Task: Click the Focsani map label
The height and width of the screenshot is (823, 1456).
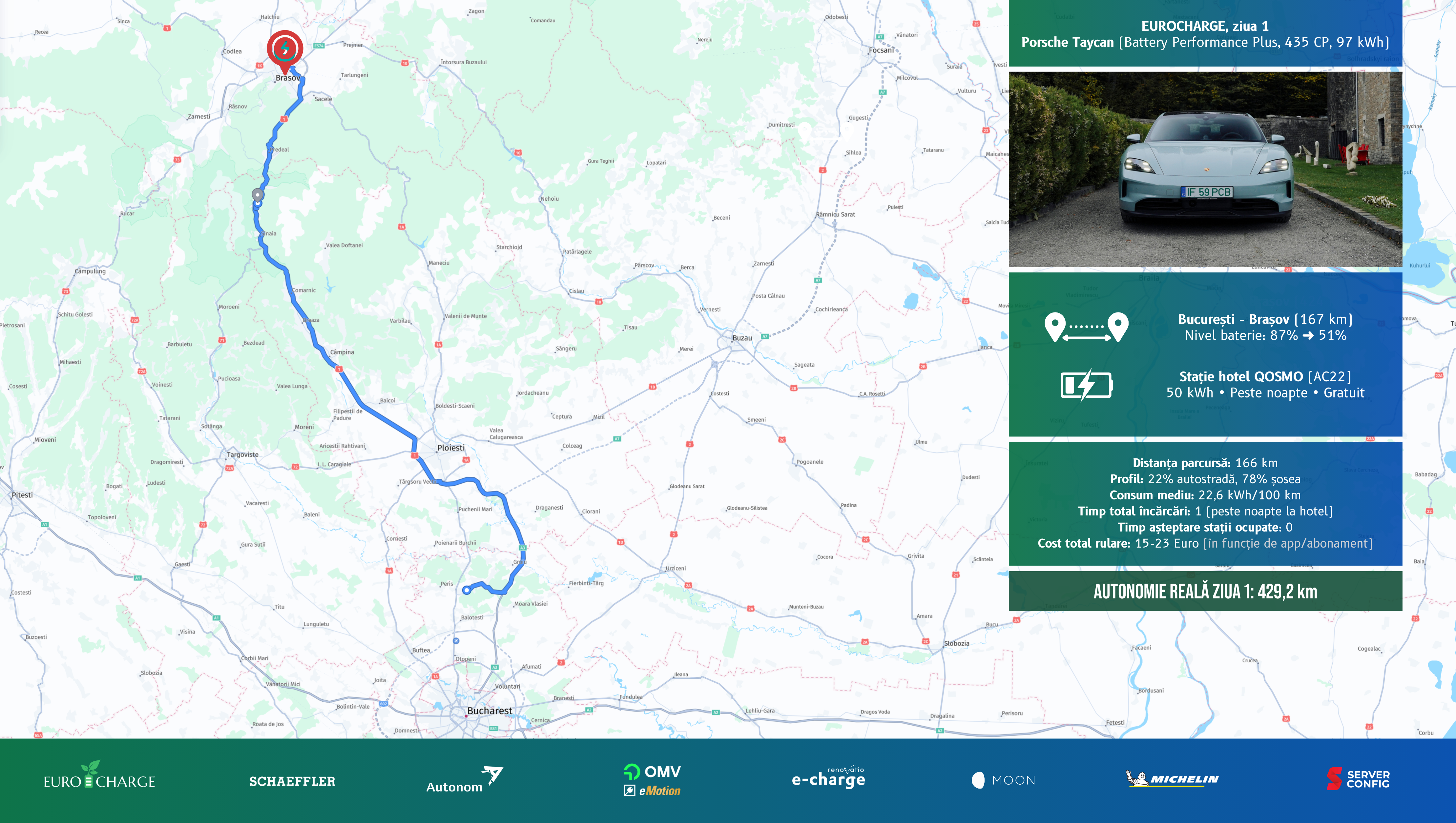Action: click(x=882, y=50)
